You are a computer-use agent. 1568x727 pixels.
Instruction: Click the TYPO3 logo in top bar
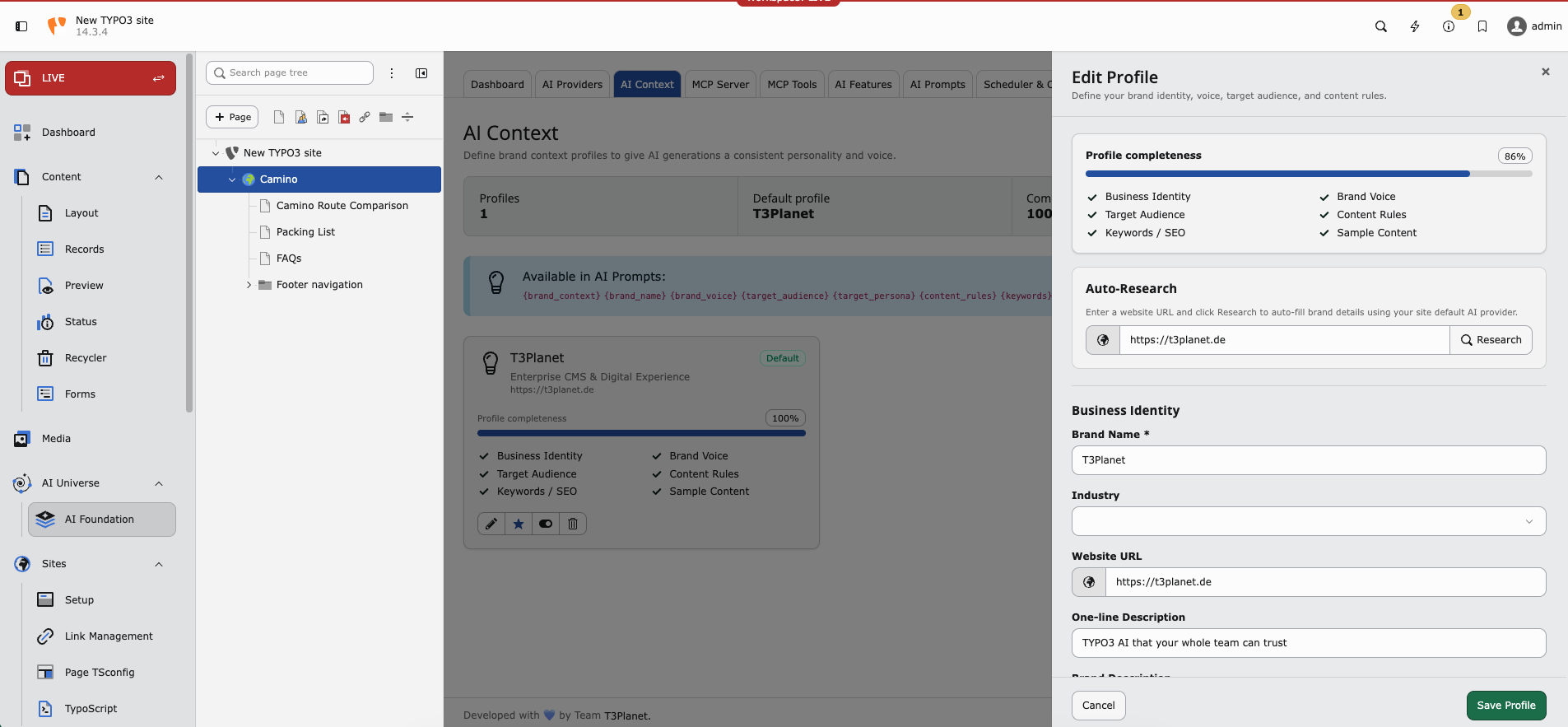pos(57,26)
